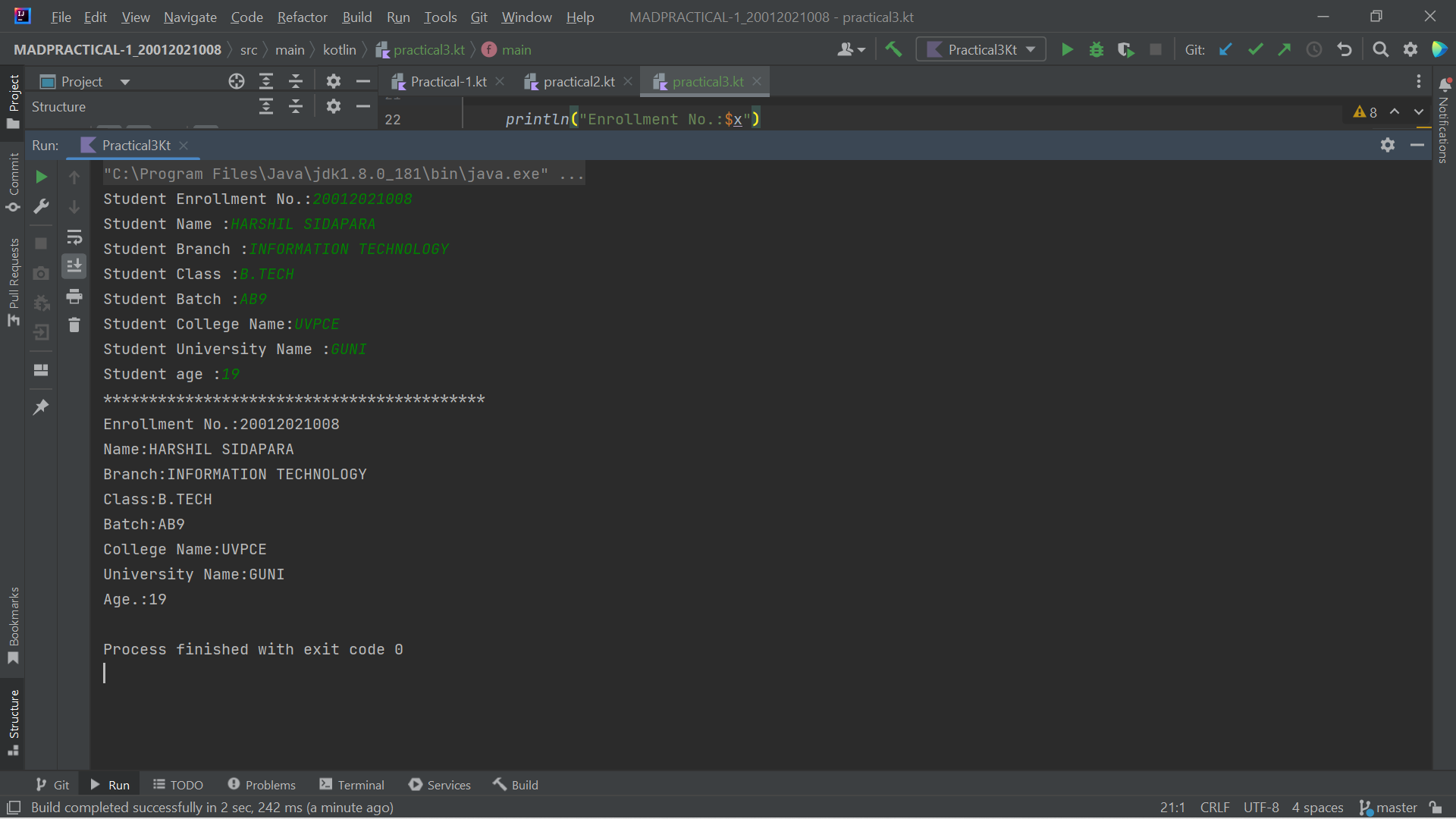Go to previous highlighted warning arrow
1456x819 pixels.
[x=1395, y=112]
